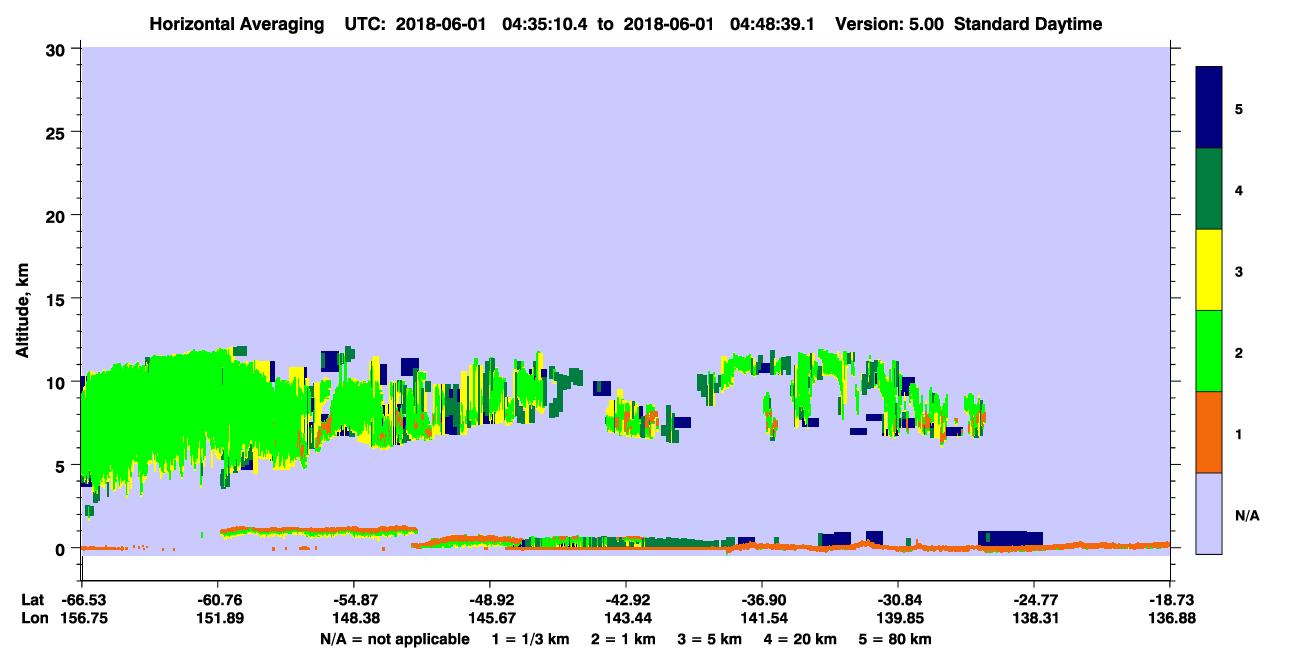Click longitude value 136.88
This screenshot has height=667, width=1300.
(1173, 619)
